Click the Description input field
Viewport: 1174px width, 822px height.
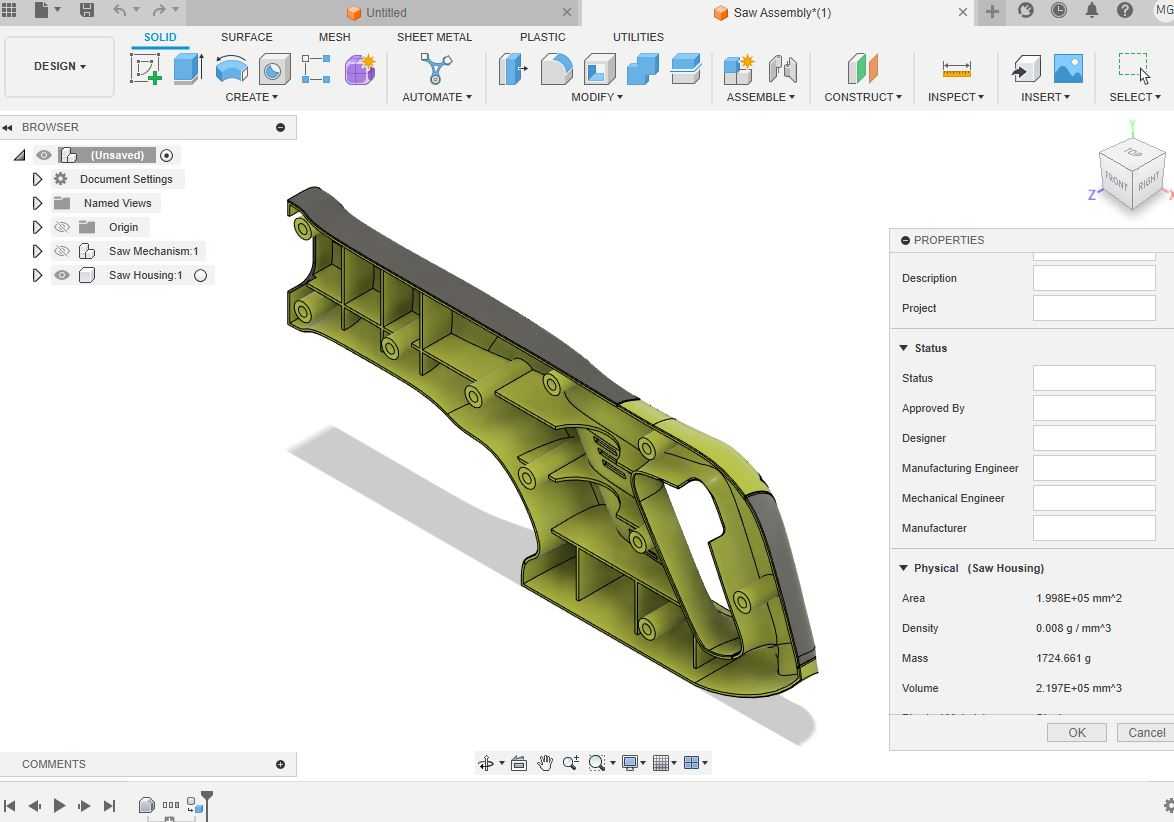point(1094,278)
